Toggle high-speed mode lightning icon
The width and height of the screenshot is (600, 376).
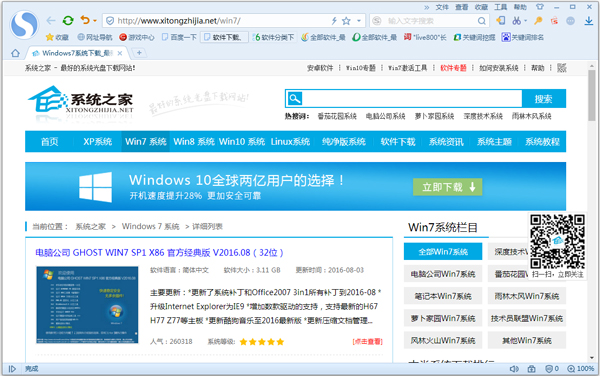point(334,21)
